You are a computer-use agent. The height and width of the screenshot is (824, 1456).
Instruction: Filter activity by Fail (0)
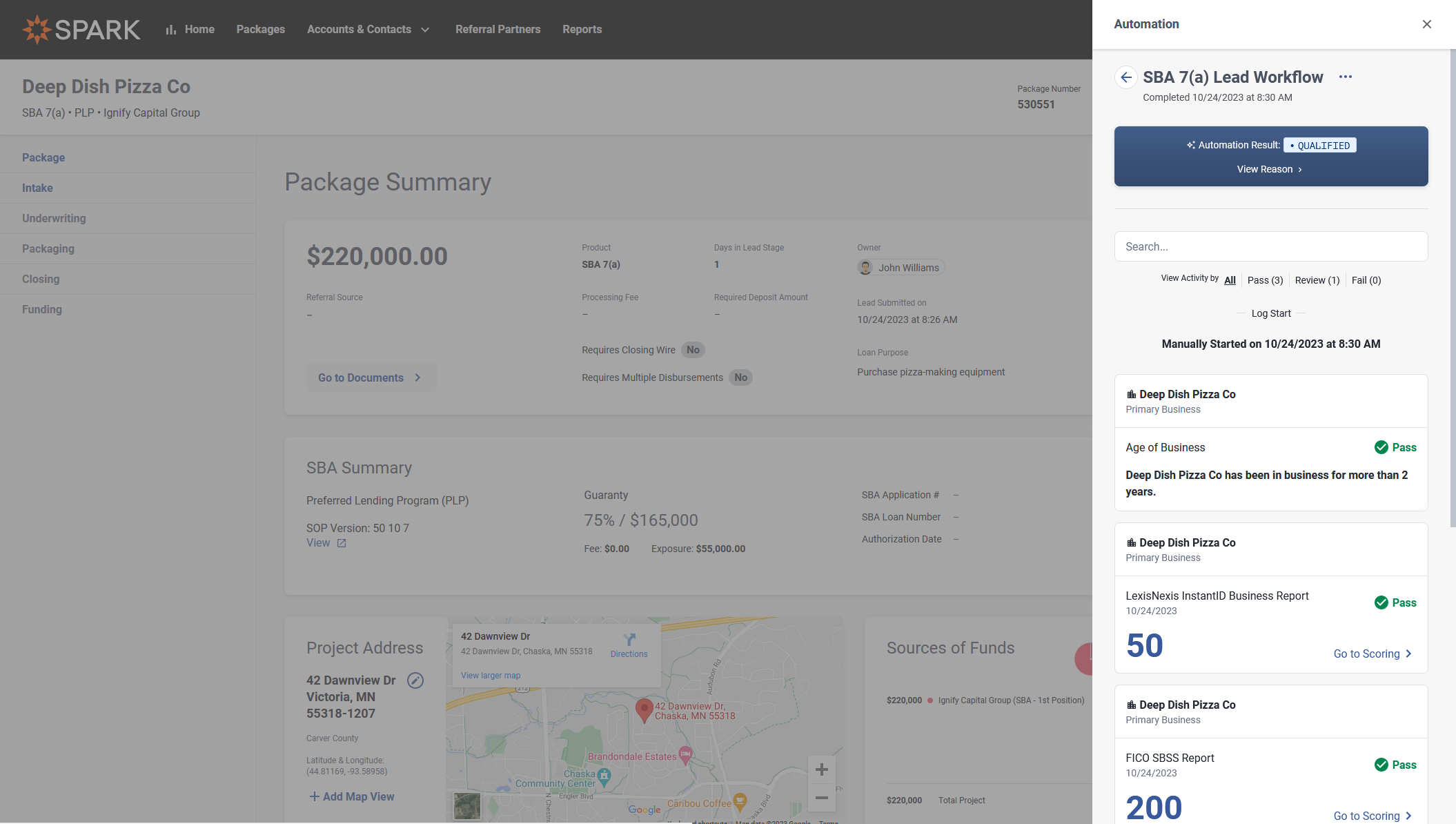click(x=1366, y=280)
